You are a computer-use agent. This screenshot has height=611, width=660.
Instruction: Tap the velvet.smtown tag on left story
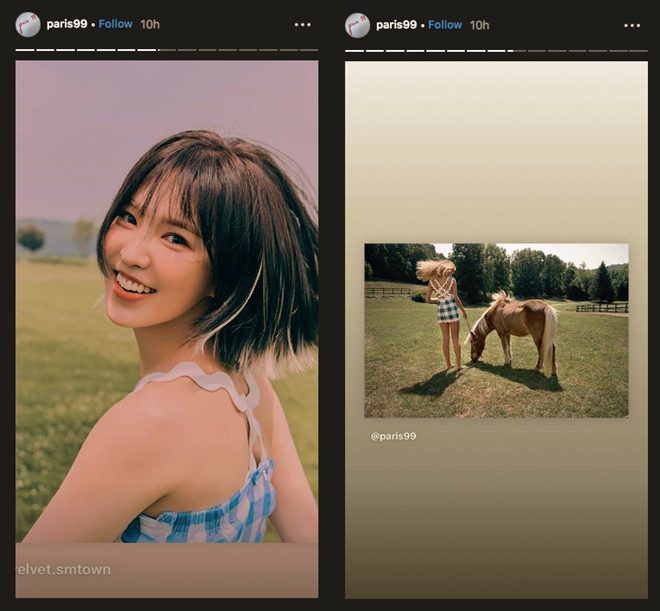point(64,569)
